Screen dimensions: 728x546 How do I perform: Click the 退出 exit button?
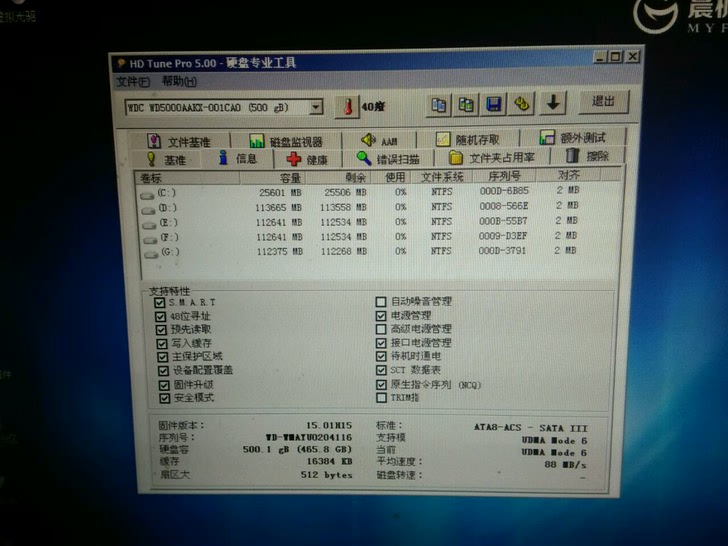coord(604,101)
